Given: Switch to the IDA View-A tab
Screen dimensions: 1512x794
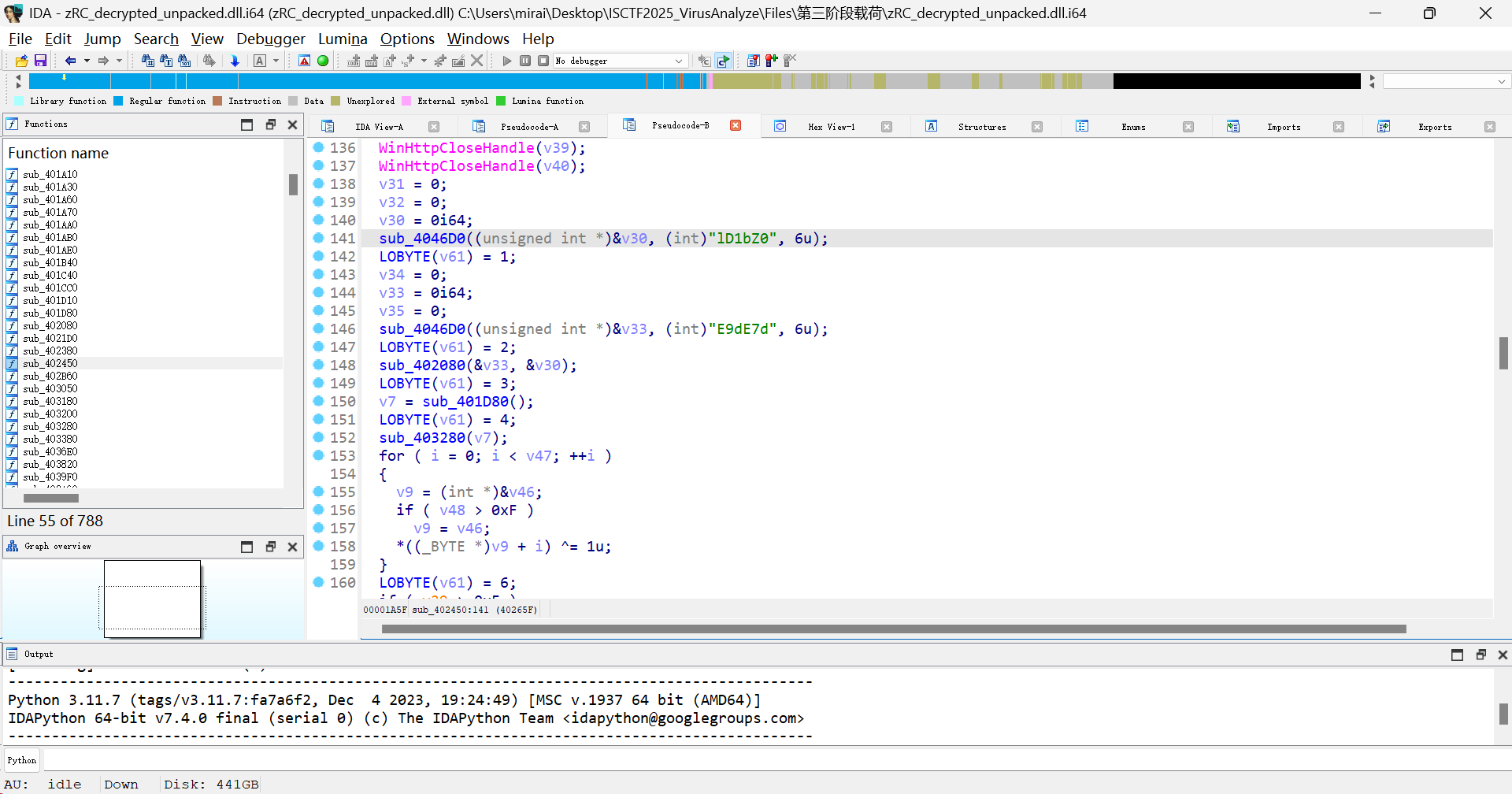Looking at the screenshot, I should coord(379,127).
